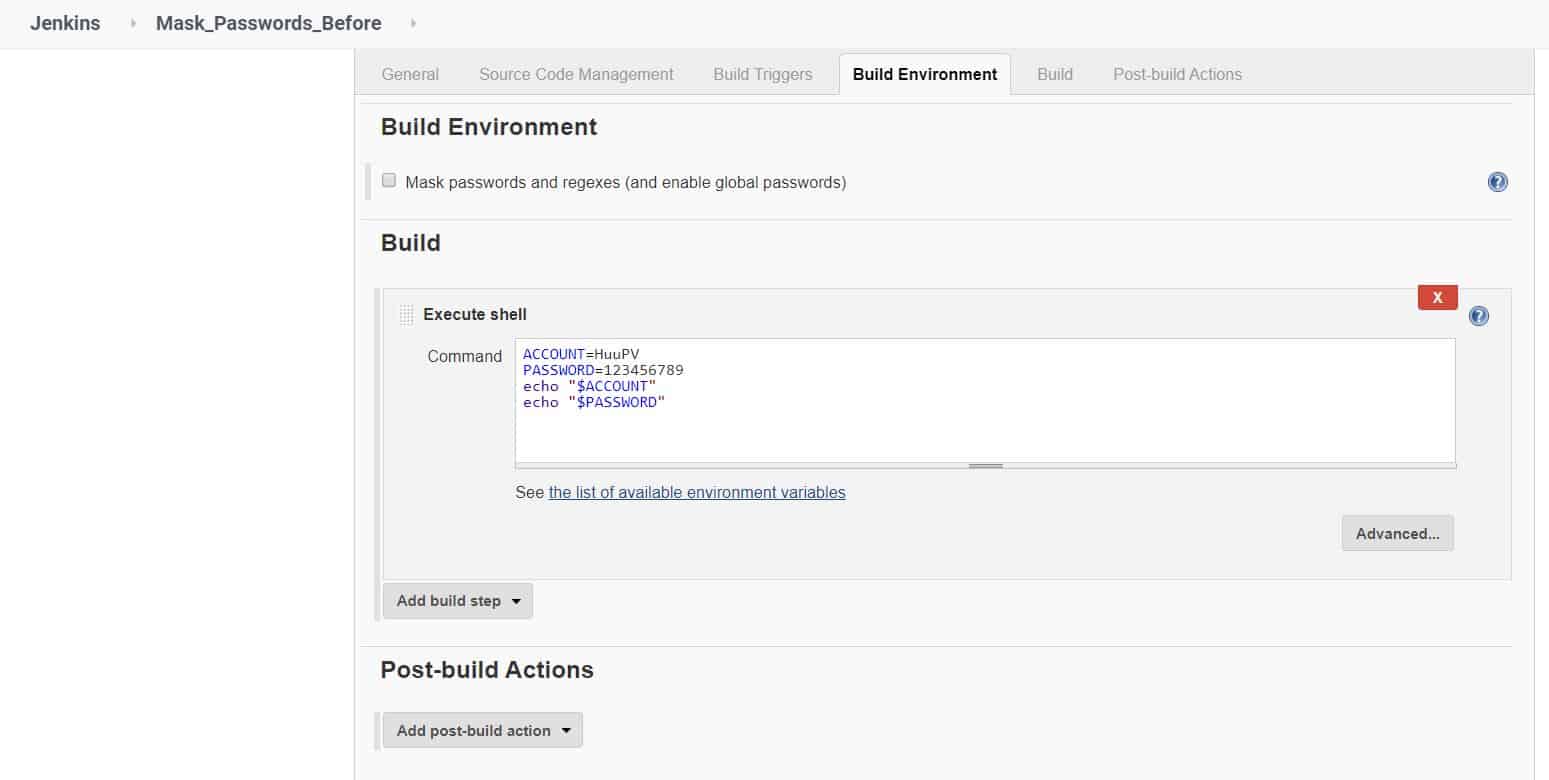Open the Mask_Passwords_Before job breadcrumb
The width and height of the screenshot is (1549, 780).
pos(268,22)
